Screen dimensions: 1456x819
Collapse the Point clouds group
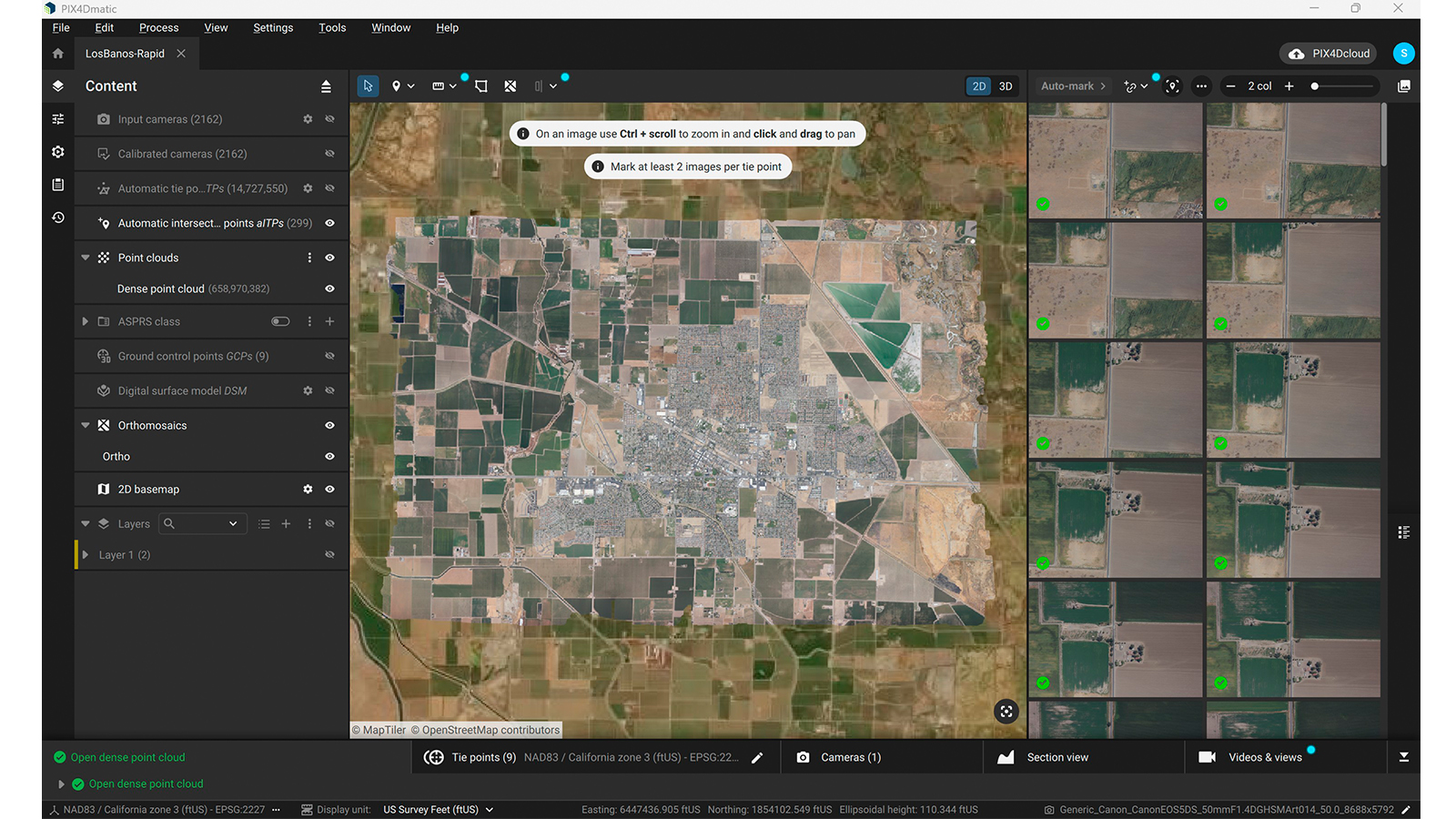[x=86, y=258]
